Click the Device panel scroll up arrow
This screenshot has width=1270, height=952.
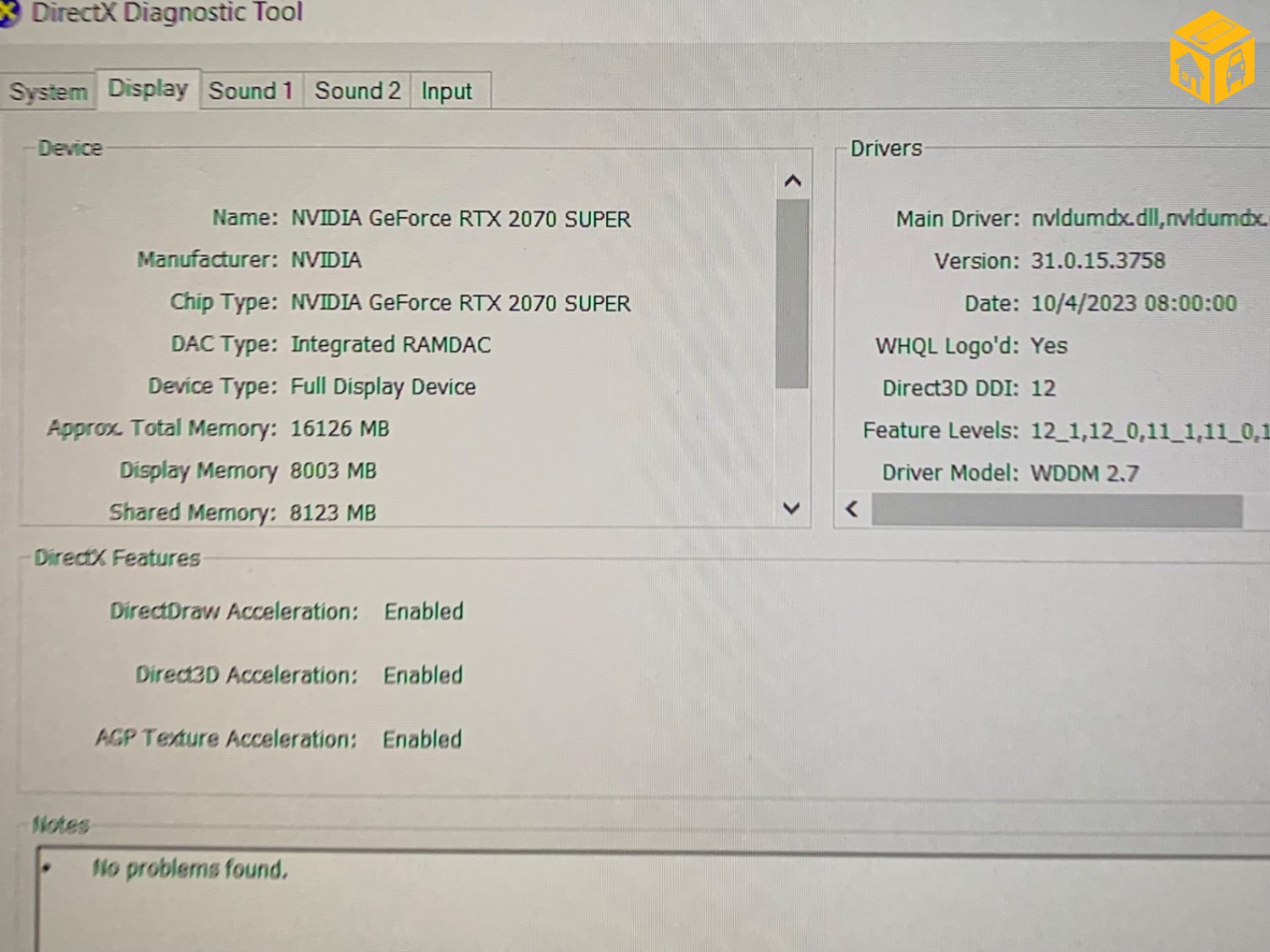(x=792, y=181)
